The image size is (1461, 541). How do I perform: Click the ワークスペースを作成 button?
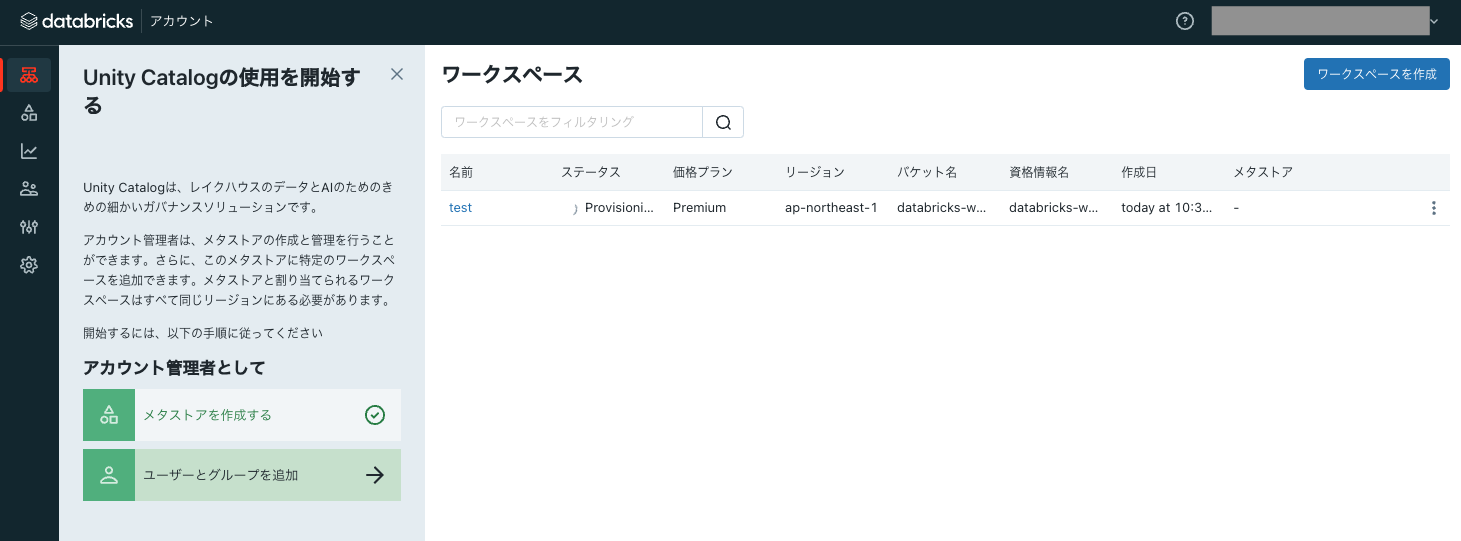[1377, 74]
